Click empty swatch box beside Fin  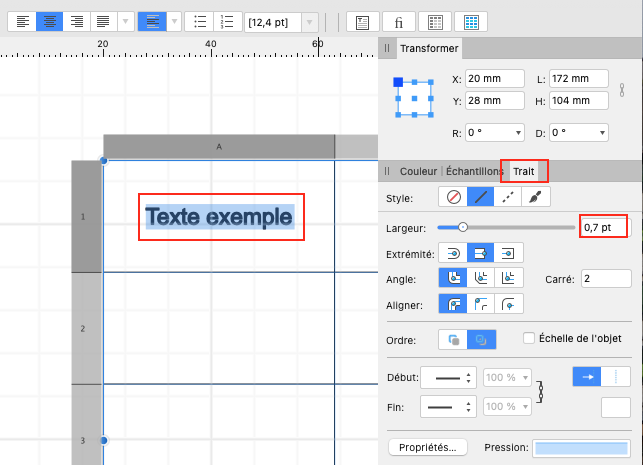coord(616,407)
